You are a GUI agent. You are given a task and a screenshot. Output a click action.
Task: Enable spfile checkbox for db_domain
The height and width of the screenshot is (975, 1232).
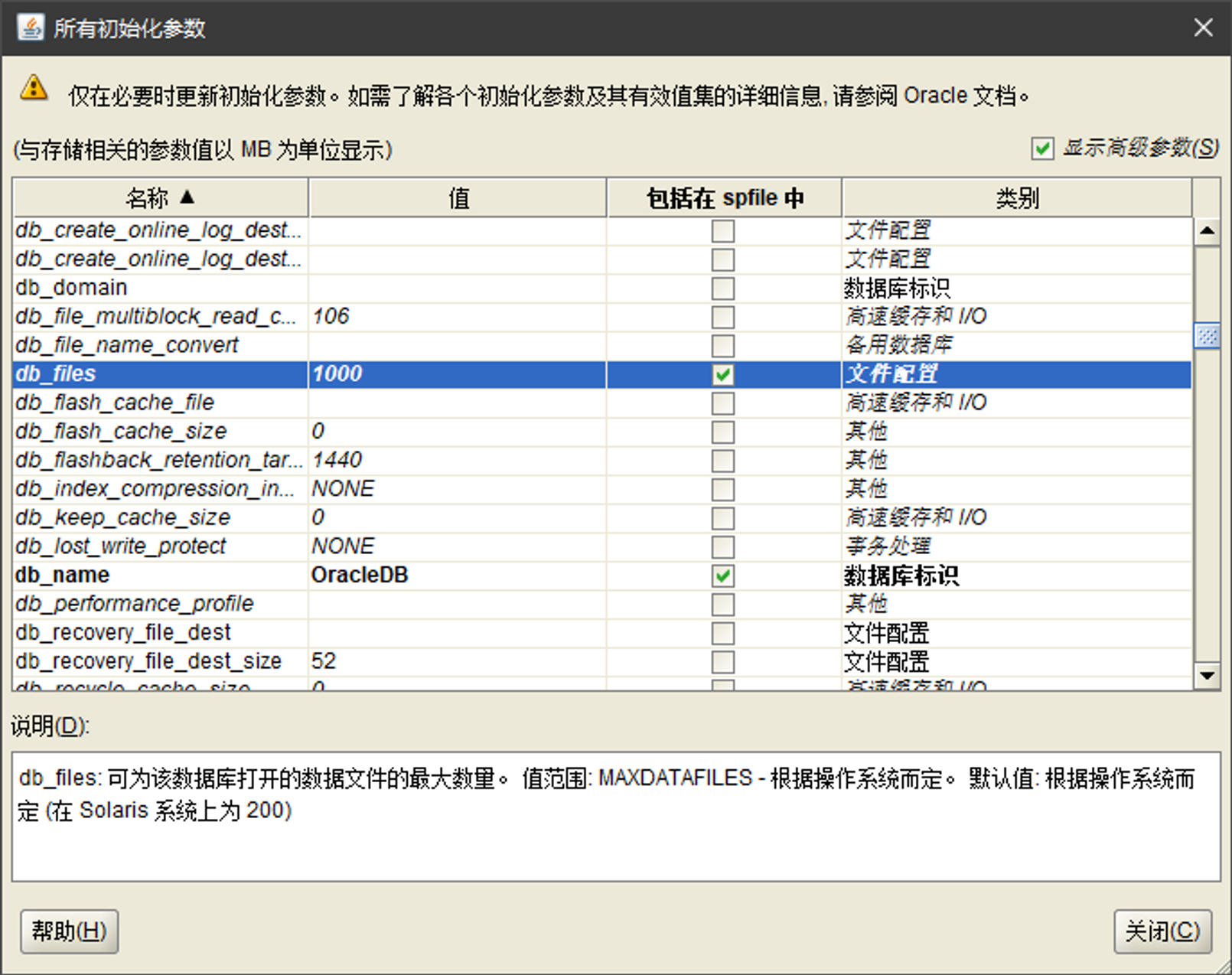(x=723, y=289)
